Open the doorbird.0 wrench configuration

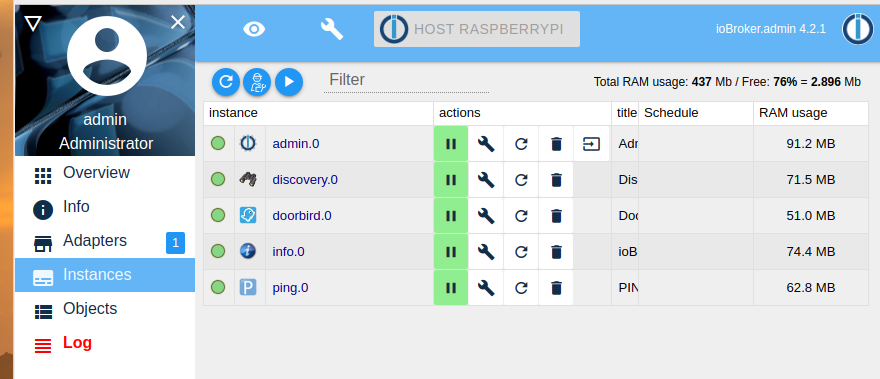tap(486, 216)
